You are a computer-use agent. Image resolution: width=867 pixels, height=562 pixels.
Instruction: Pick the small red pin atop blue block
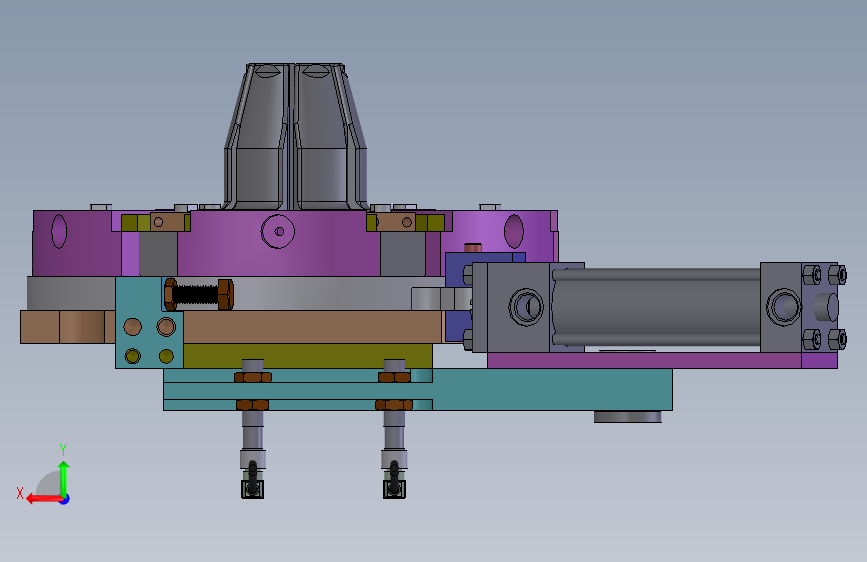(473, 247)
